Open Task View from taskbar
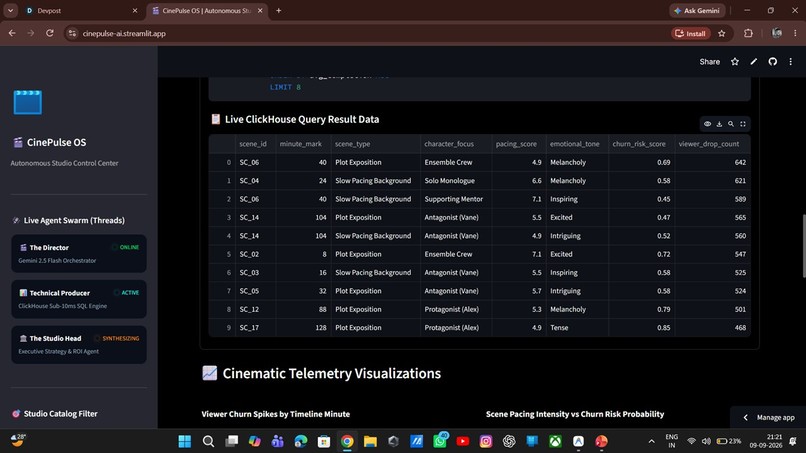Viewport: 806px width, 453px height. [x=232, y=441]
